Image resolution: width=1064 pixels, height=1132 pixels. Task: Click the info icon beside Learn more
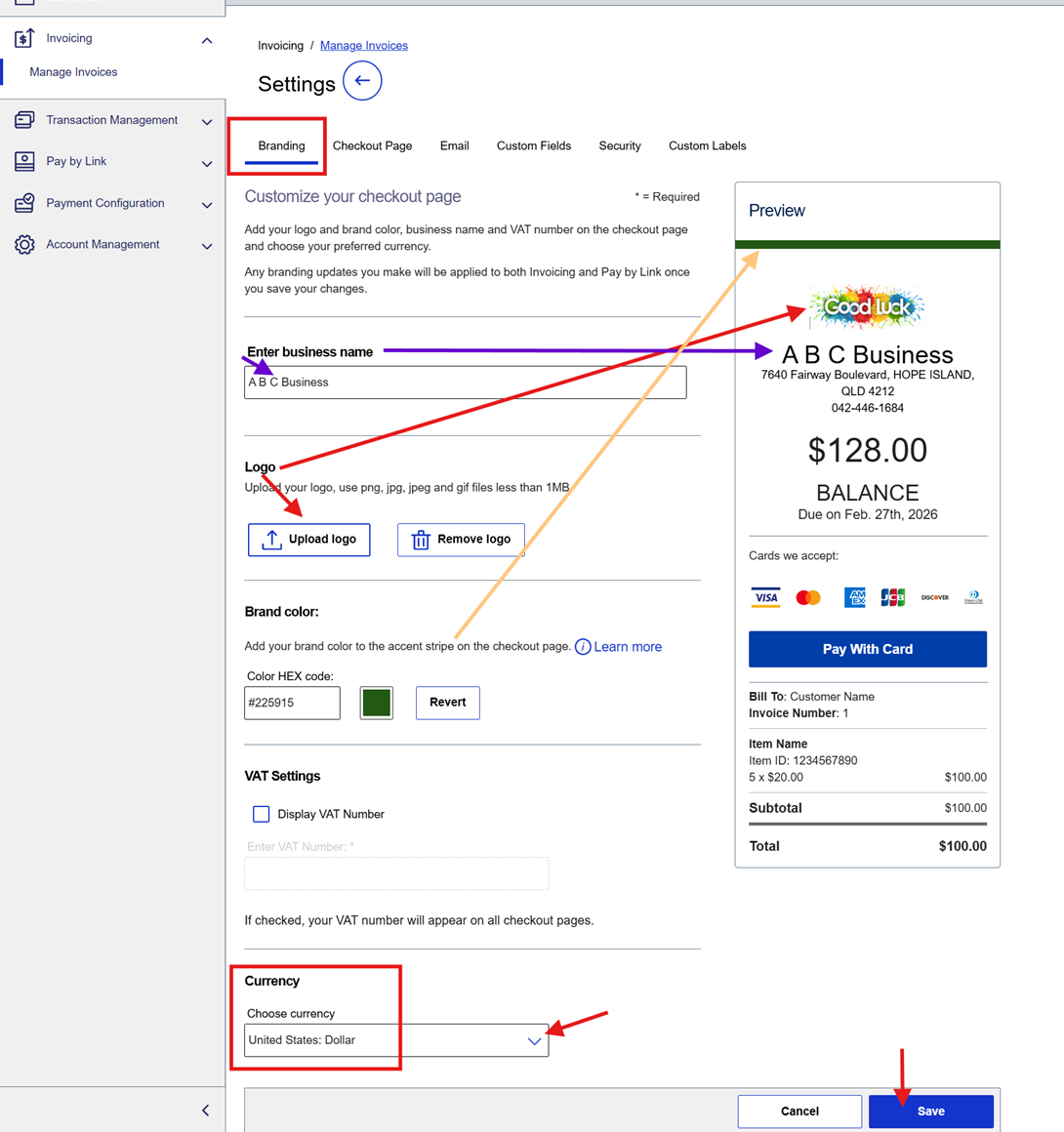583,647
